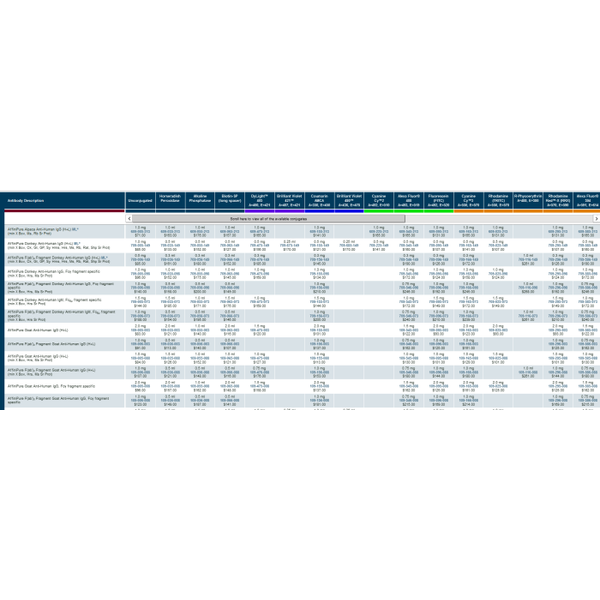Click the left arrow of the conjugates scrollbar
The height and width of the screenshot is (600, 600).
129,218
